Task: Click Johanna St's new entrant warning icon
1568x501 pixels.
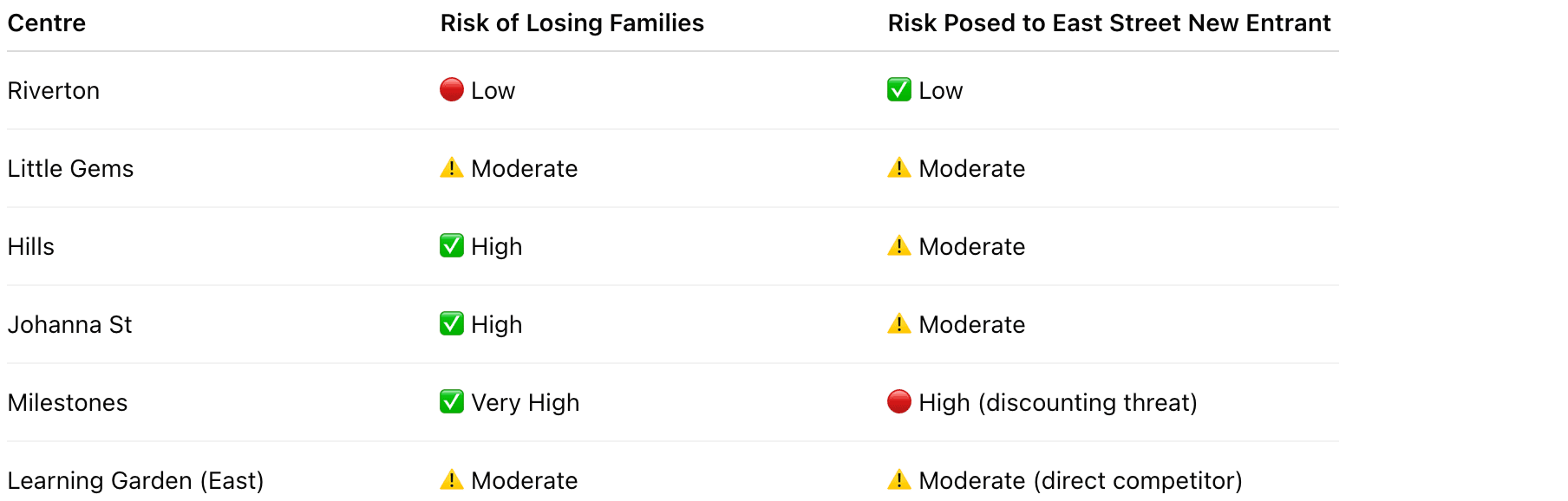Action: [898, 323]
